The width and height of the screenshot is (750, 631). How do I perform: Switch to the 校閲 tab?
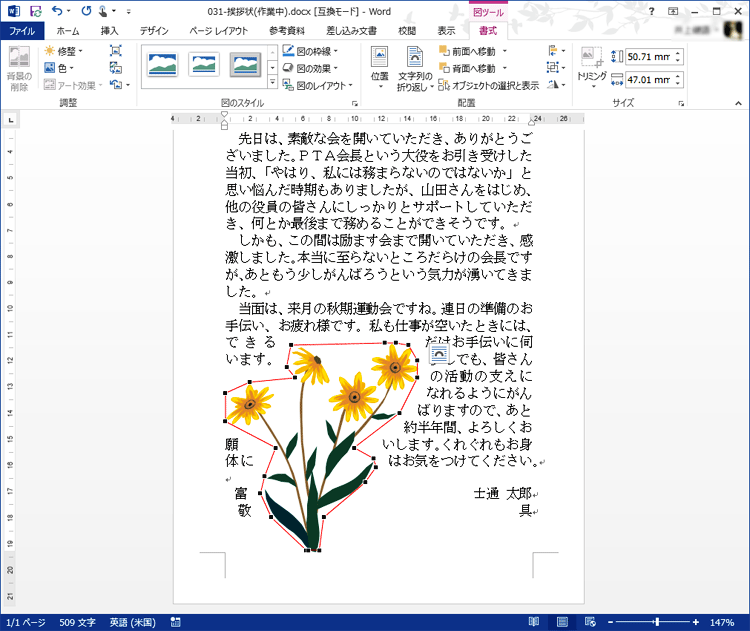point(407,31)
